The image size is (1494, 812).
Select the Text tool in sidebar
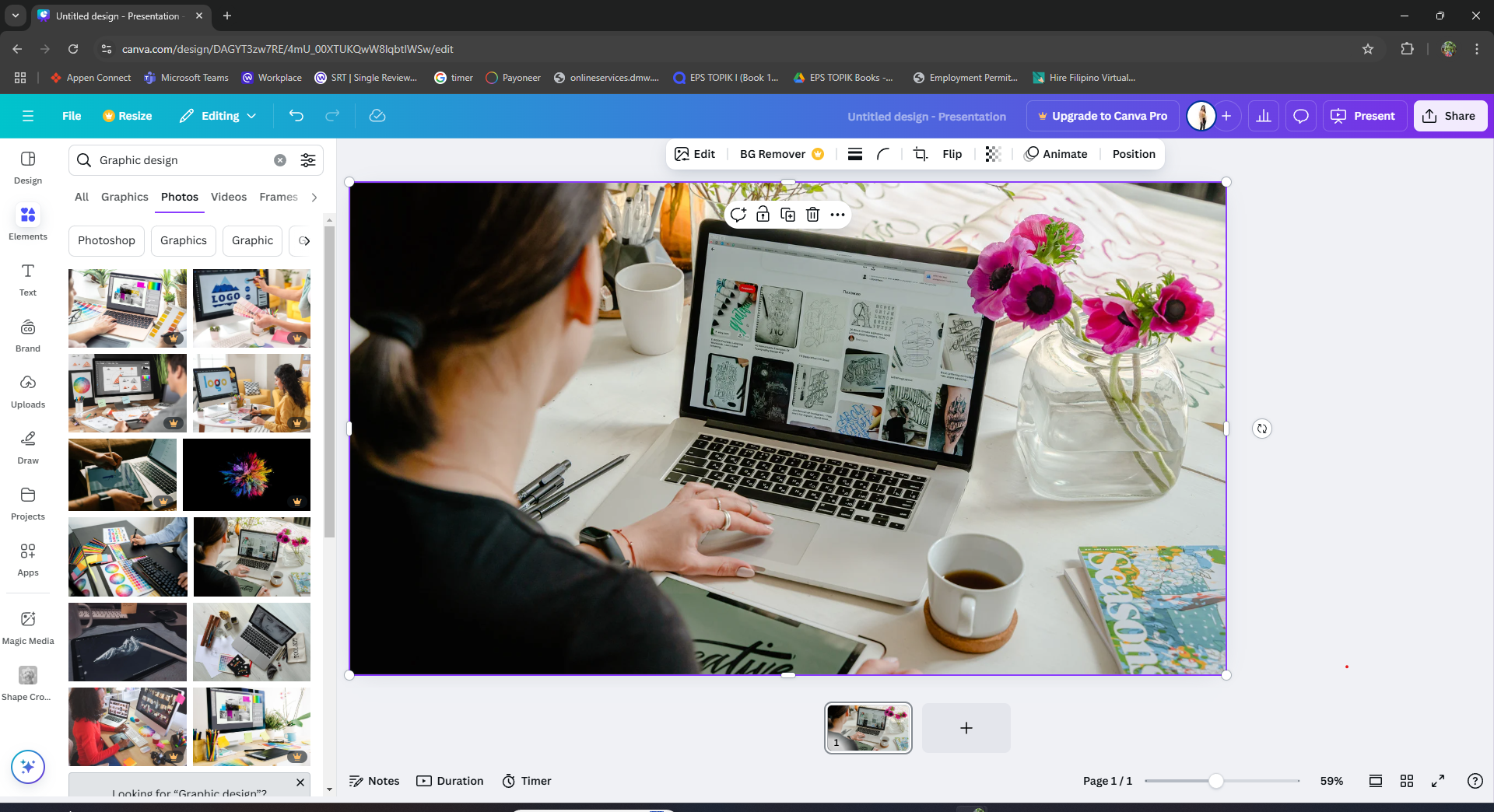[28, 279]
